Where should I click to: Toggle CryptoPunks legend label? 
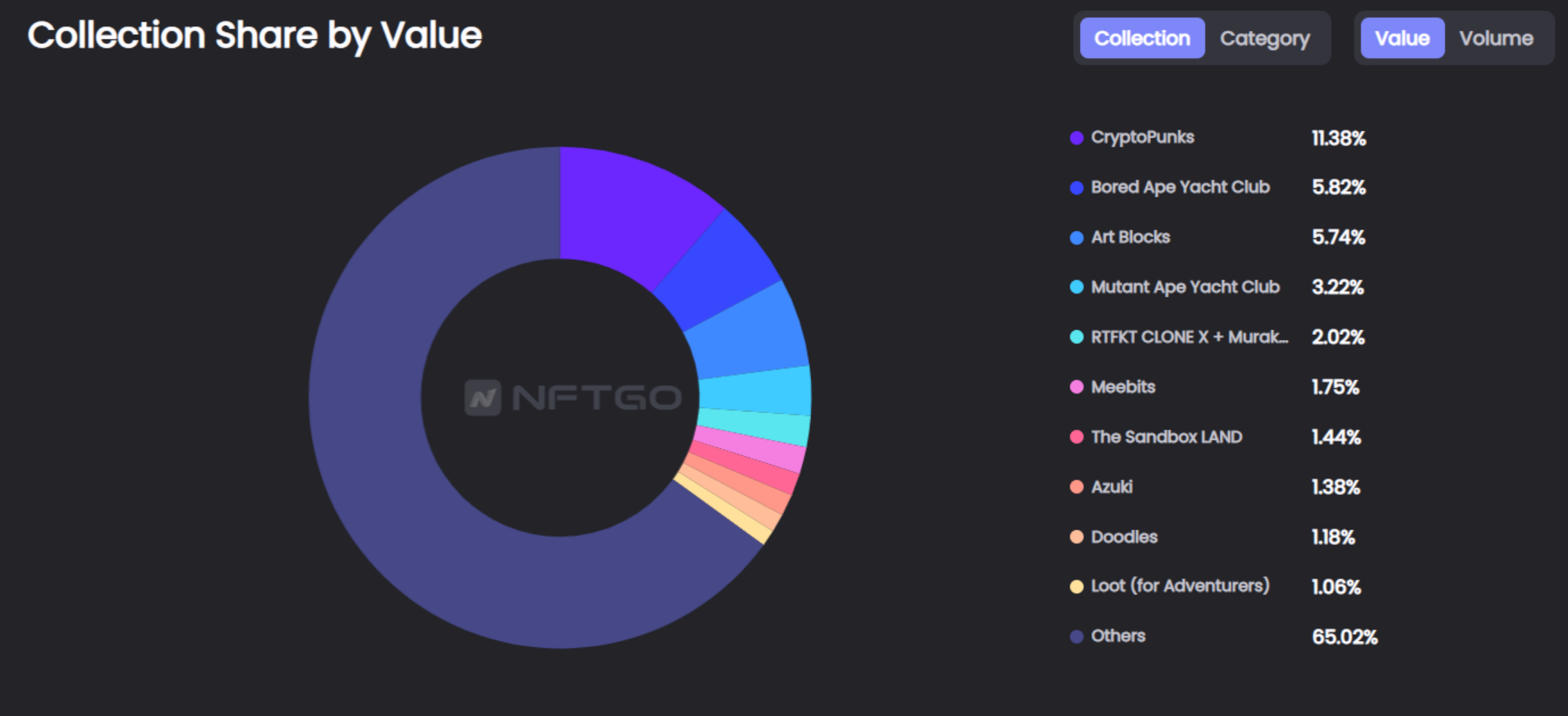[x=1143, y=138]
